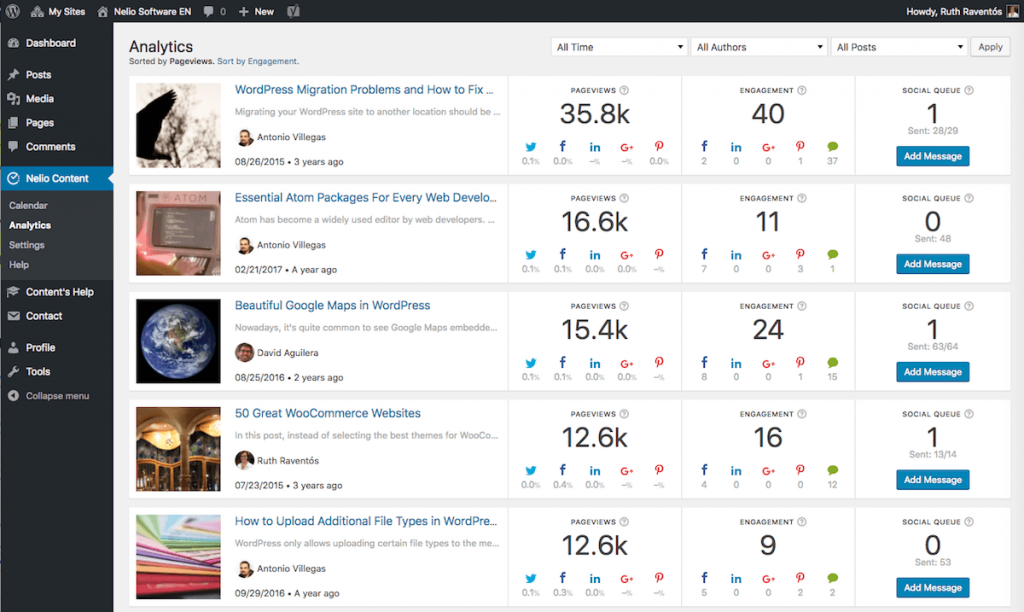The height and width of the screenshot is (612, 1024).
Task: Open the comments bubble in admin bar
Action: 208,12
